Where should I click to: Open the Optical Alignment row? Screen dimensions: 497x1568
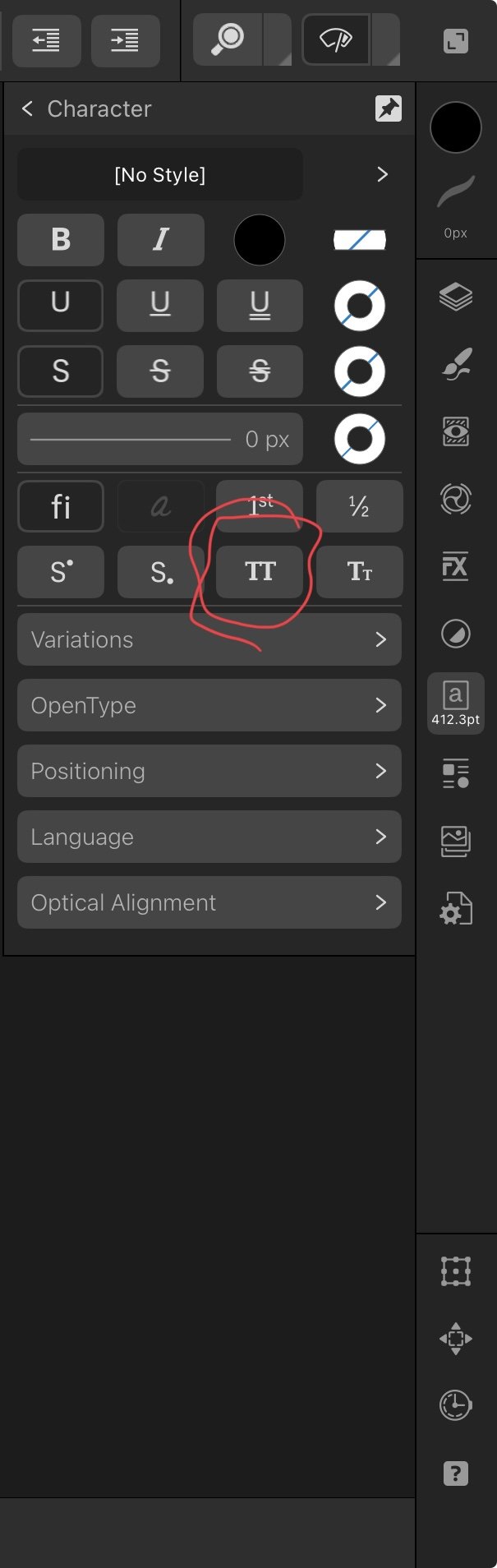coord(209,902)
